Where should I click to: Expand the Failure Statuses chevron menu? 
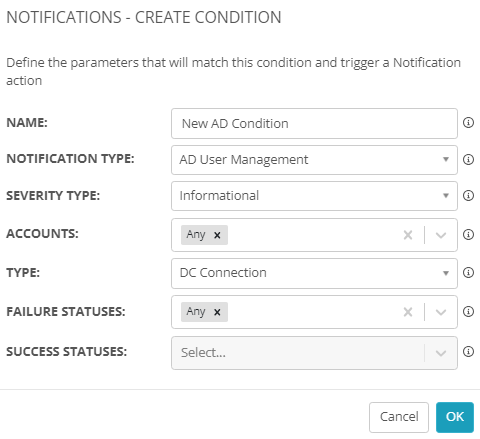[x=441, y=312]
